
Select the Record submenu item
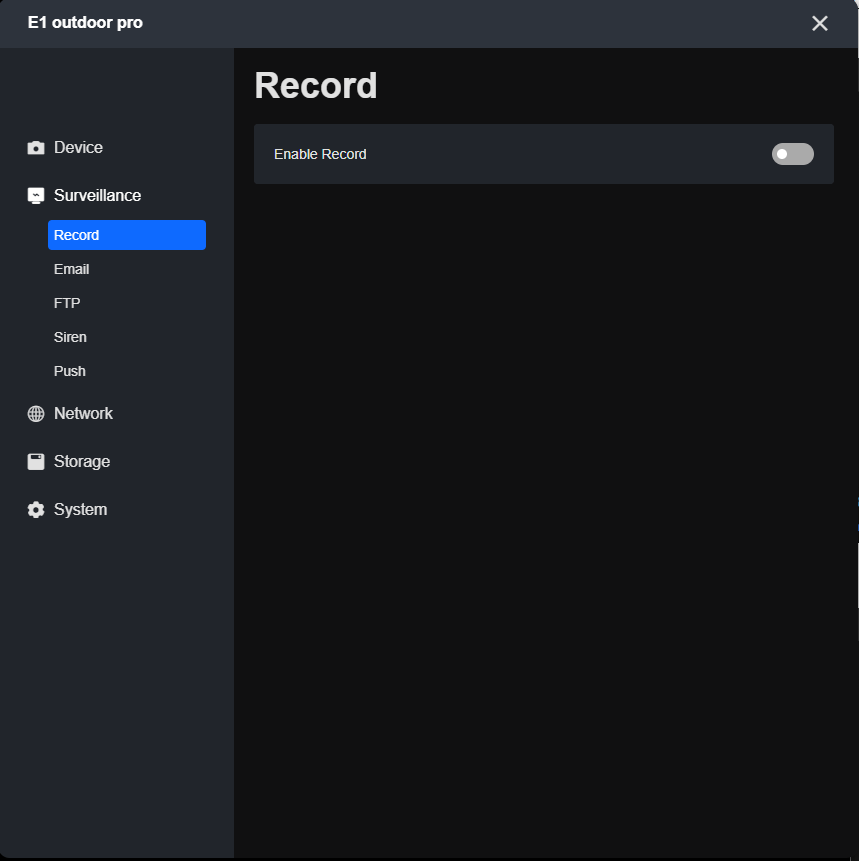[126, 235]
